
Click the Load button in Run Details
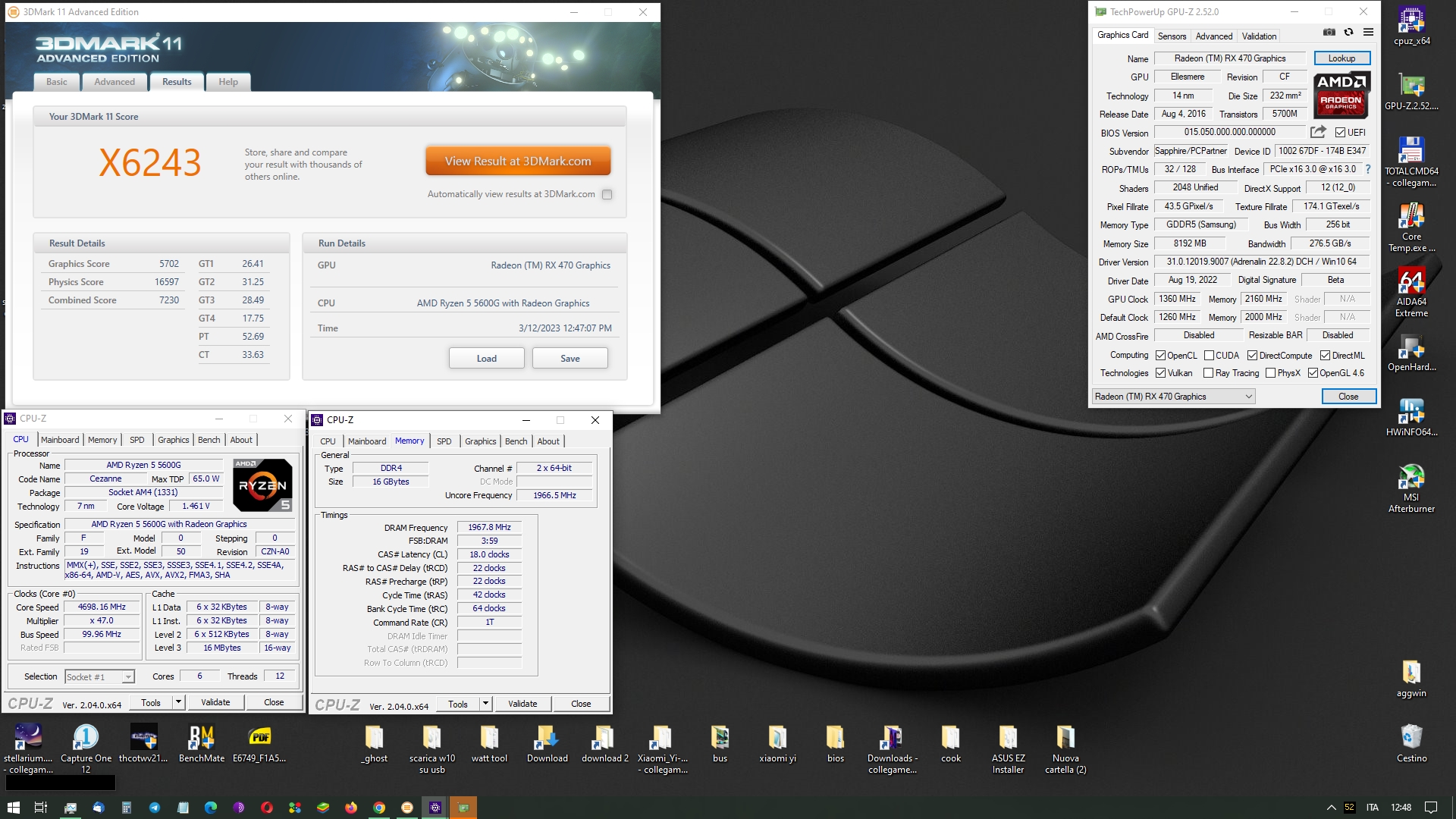coord(487,358)
